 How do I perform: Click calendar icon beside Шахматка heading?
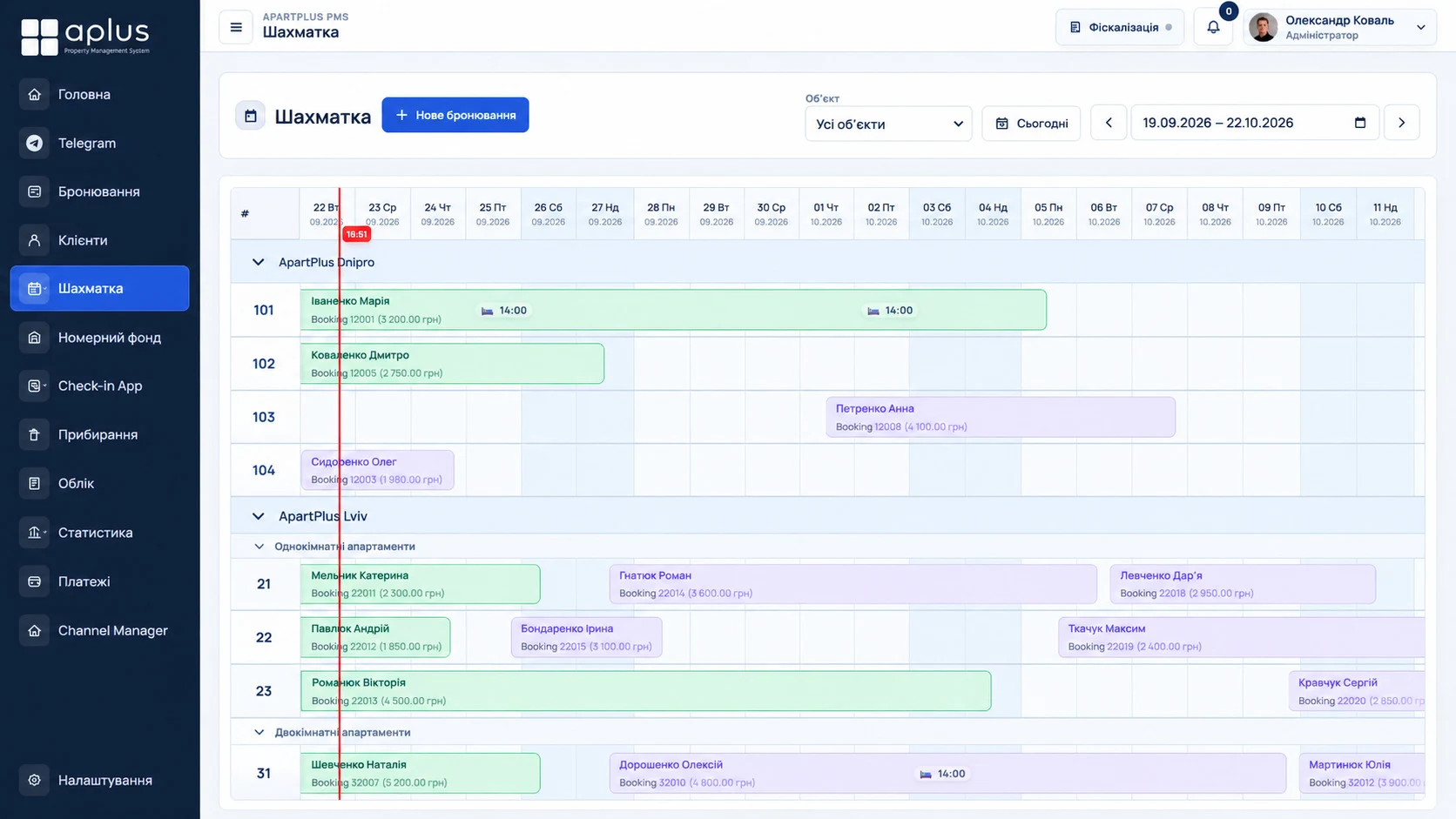tap(251, 116)
